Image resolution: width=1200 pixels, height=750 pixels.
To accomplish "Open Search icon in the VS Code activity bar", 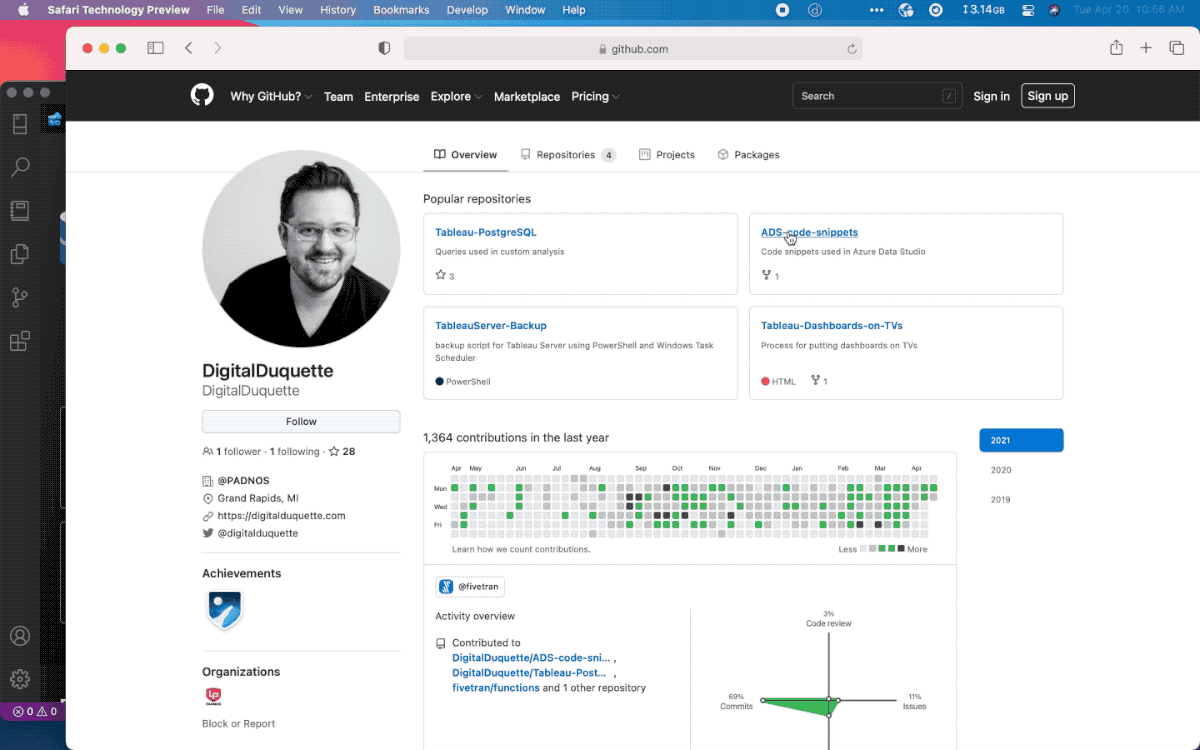I will (x=19, y=166).
